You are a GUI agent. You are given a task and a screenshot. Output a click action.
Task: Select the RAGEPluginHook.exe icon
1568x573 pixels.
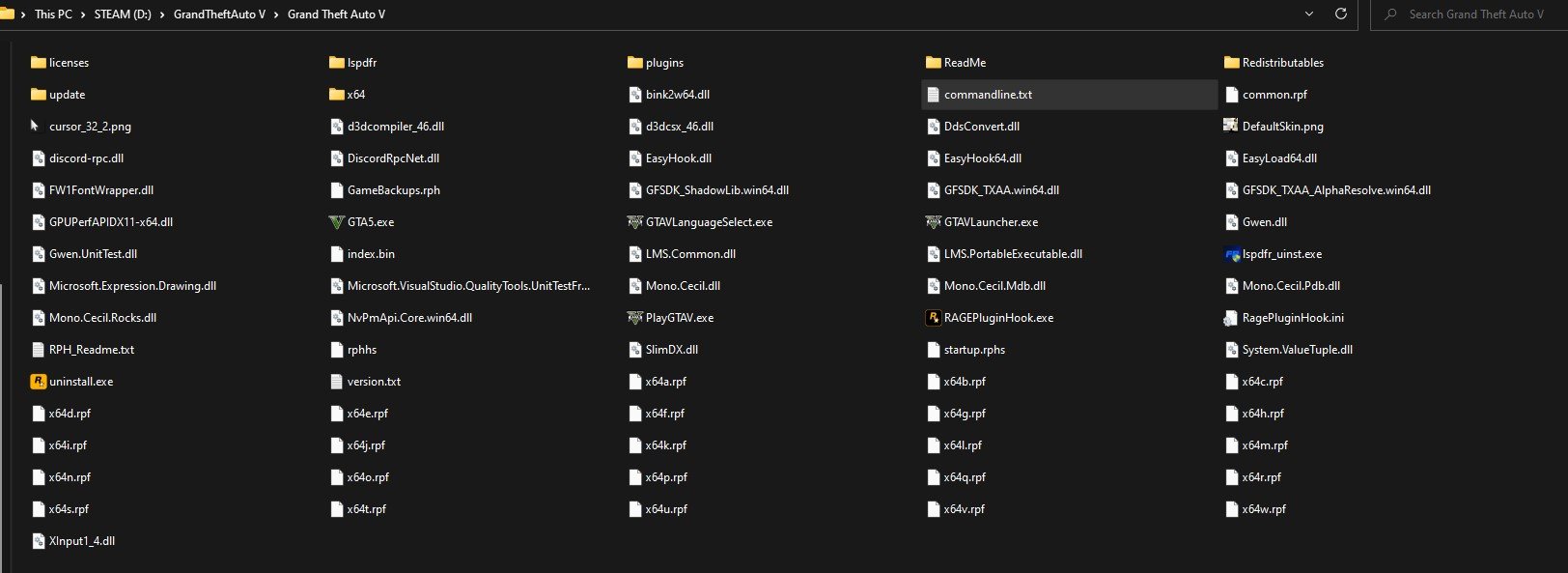pyautogui.click(x=933, y=318)
